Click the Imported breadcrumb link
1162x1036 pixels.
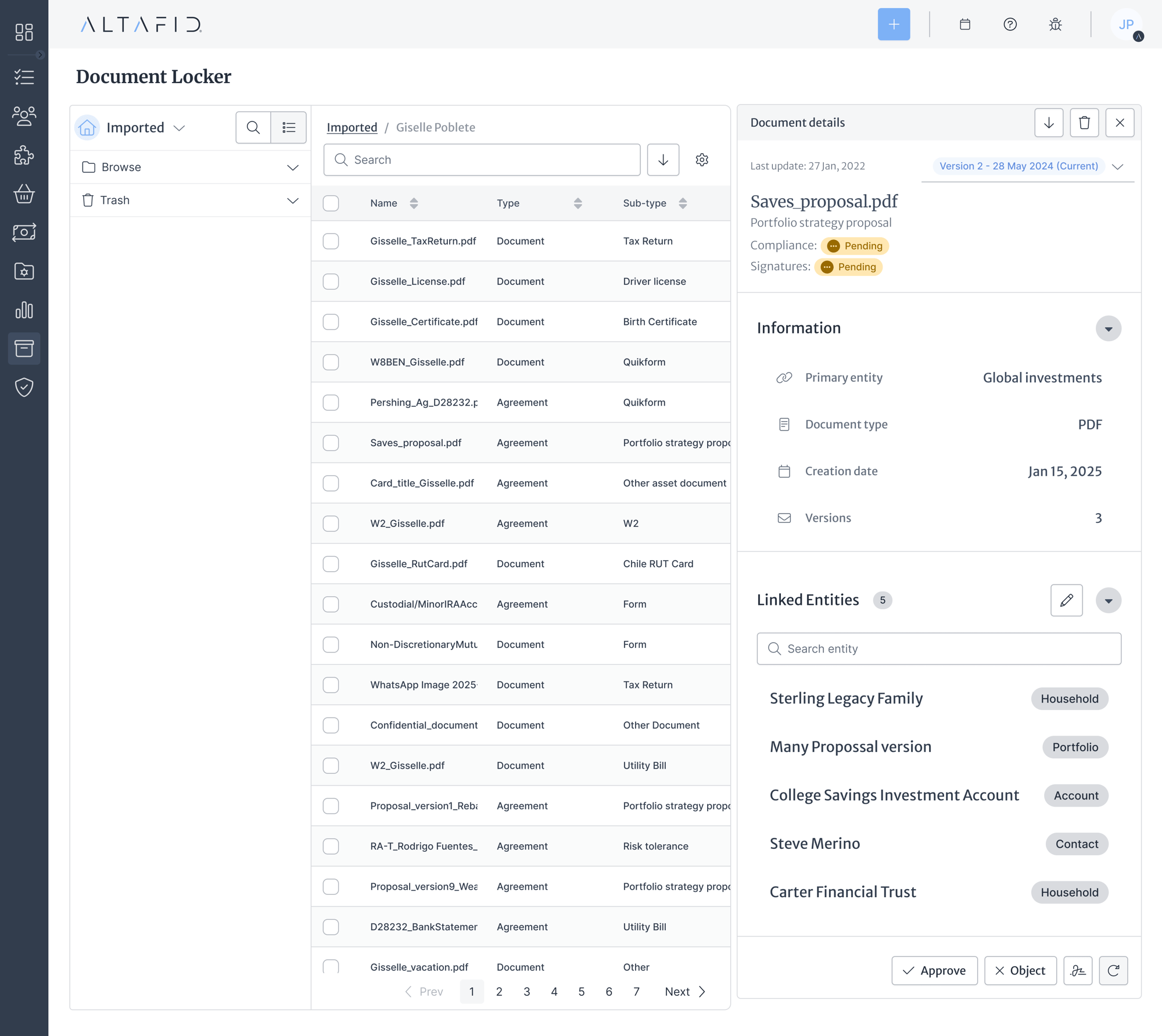352,127
